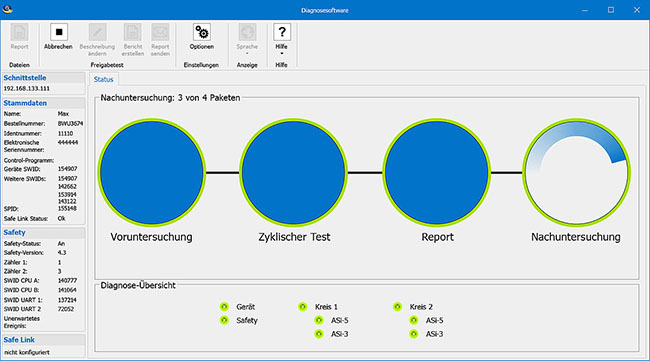Click the Einstellungen ribbon group label

201,65
